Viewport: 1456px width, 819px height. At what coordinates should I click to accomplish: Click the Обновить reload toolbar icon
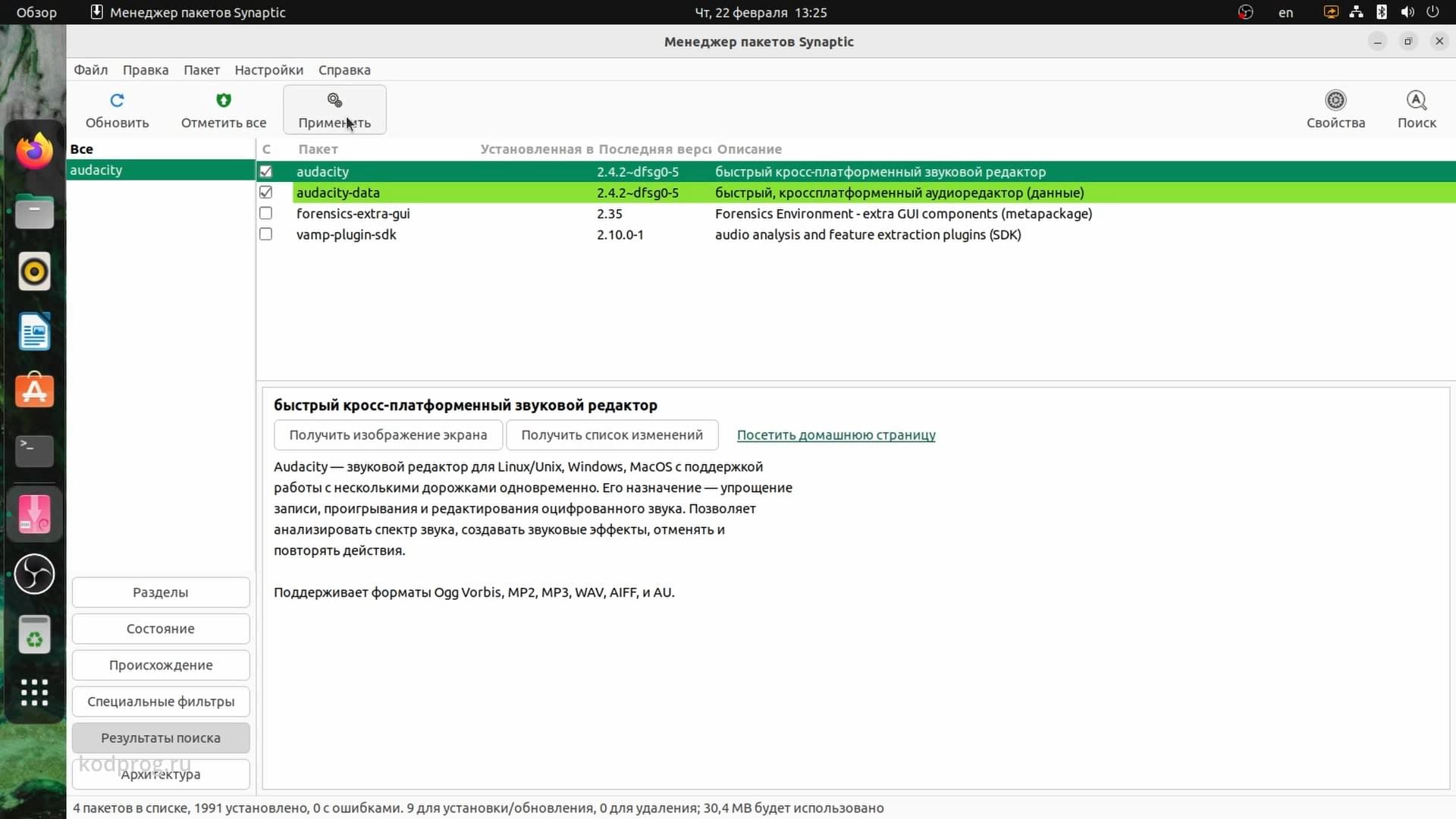click(117, 100)
